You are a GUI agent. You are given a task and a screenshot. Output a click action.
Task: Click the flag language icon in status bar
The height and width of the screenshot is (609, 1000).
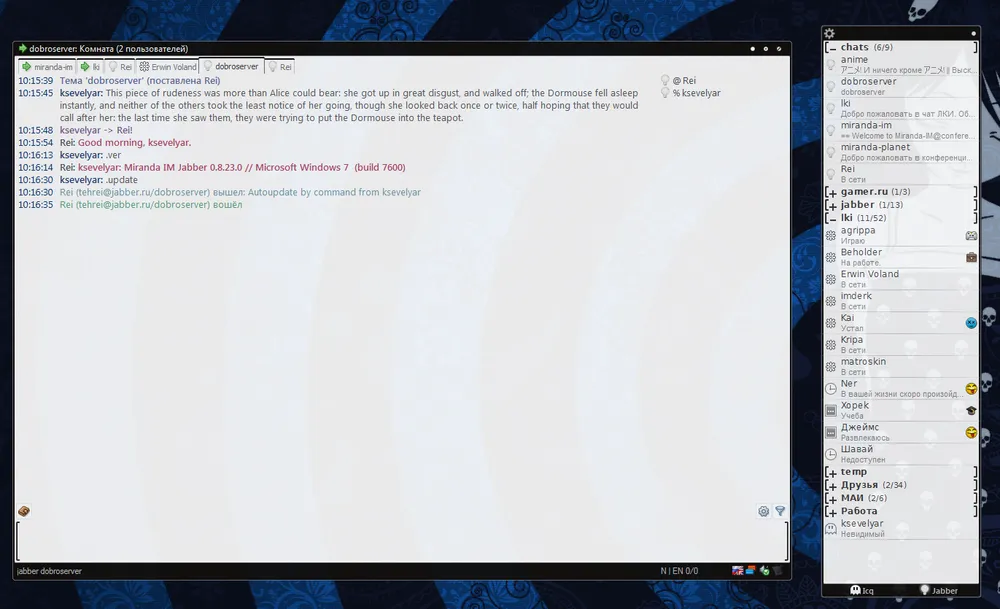pyautogui.click(x=737, y=571)
